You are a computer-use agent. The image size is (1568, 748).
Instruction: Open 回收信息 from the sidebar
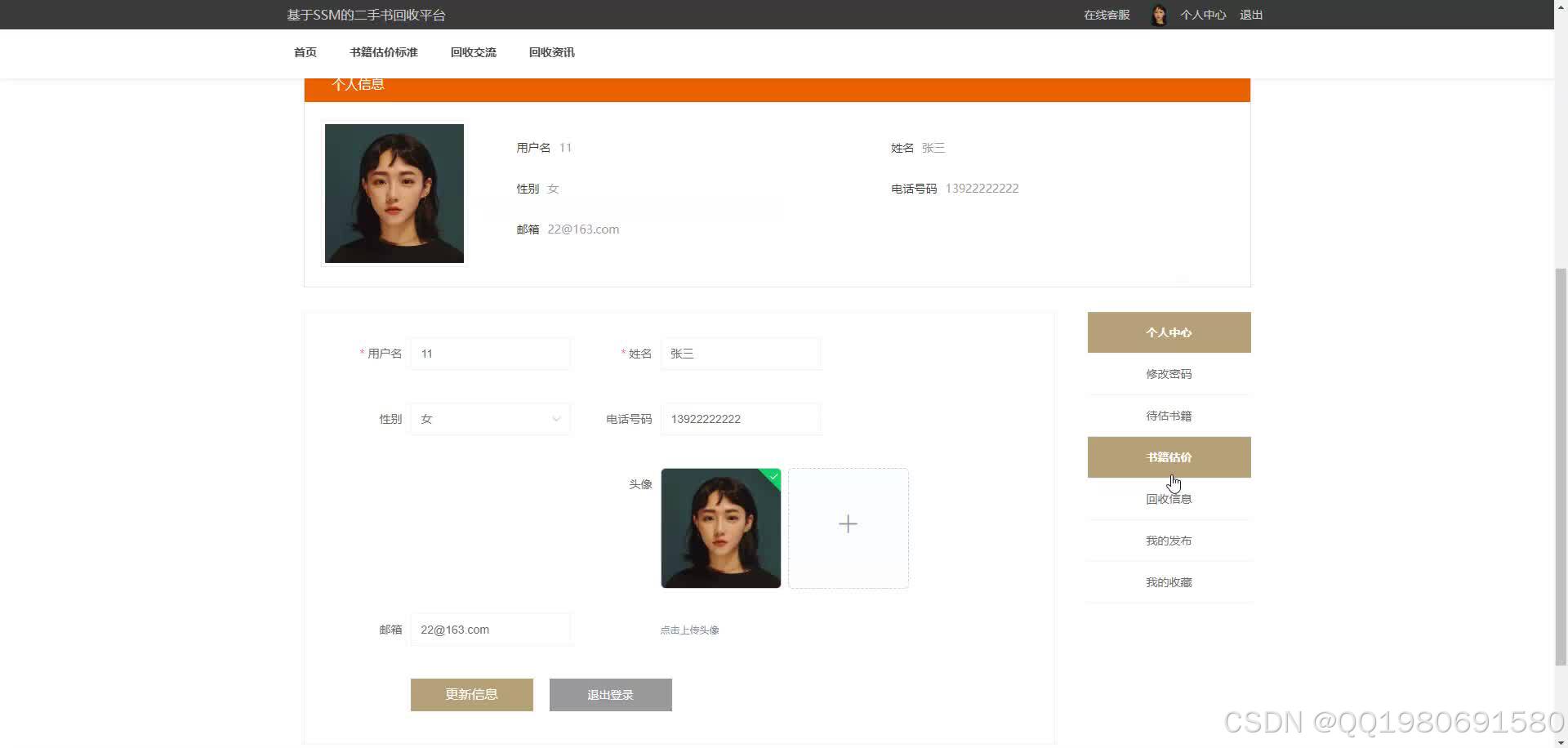[x=1169, y=498]
